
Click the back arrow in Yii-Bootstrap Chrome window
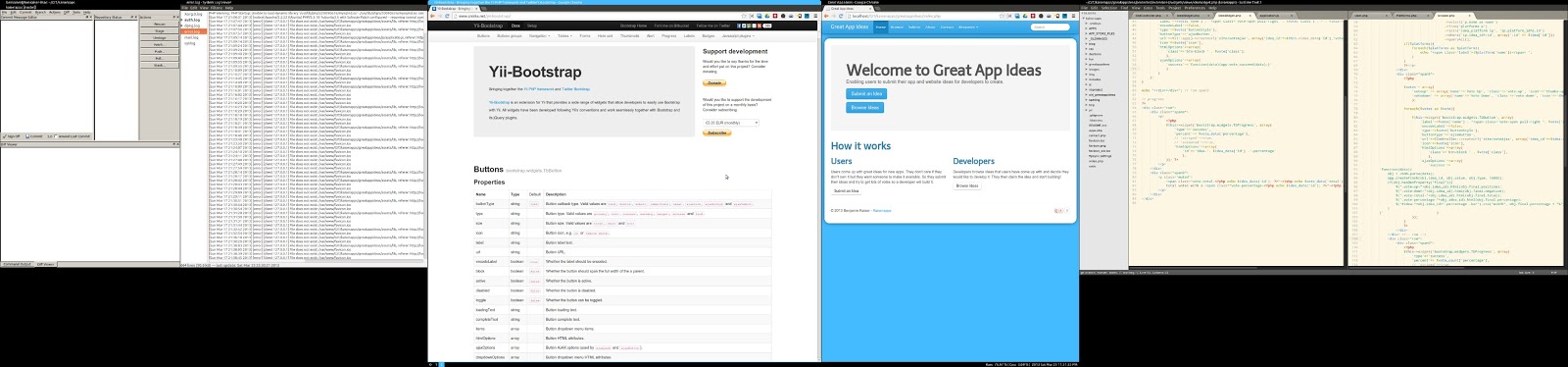coord(432,16)
